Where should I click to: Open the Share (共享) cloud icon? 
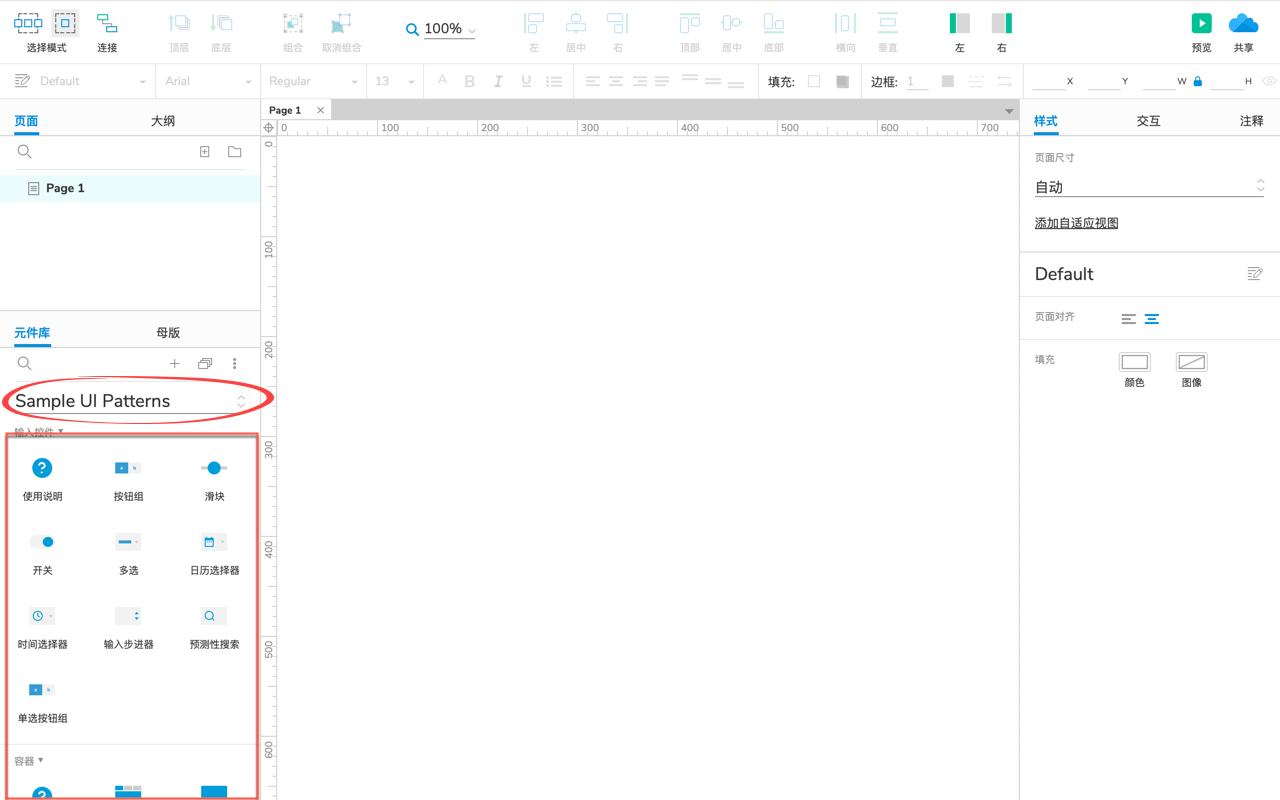point(1243,23)
